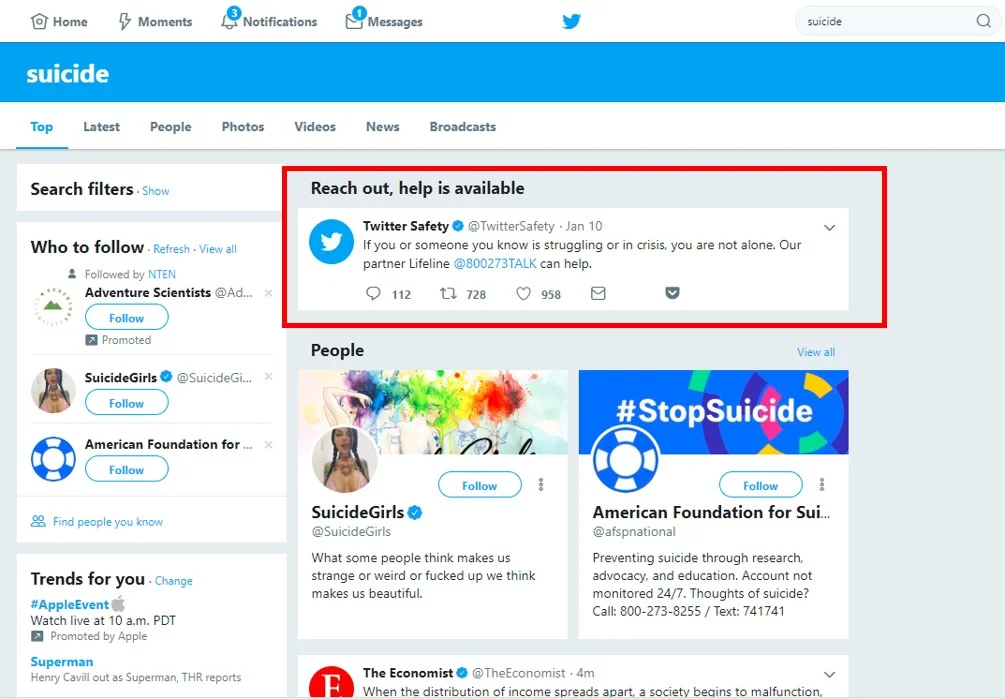Viewport: 1005px width, 699px height.
Task: Open the Superman trend
Action: point(62,662)
